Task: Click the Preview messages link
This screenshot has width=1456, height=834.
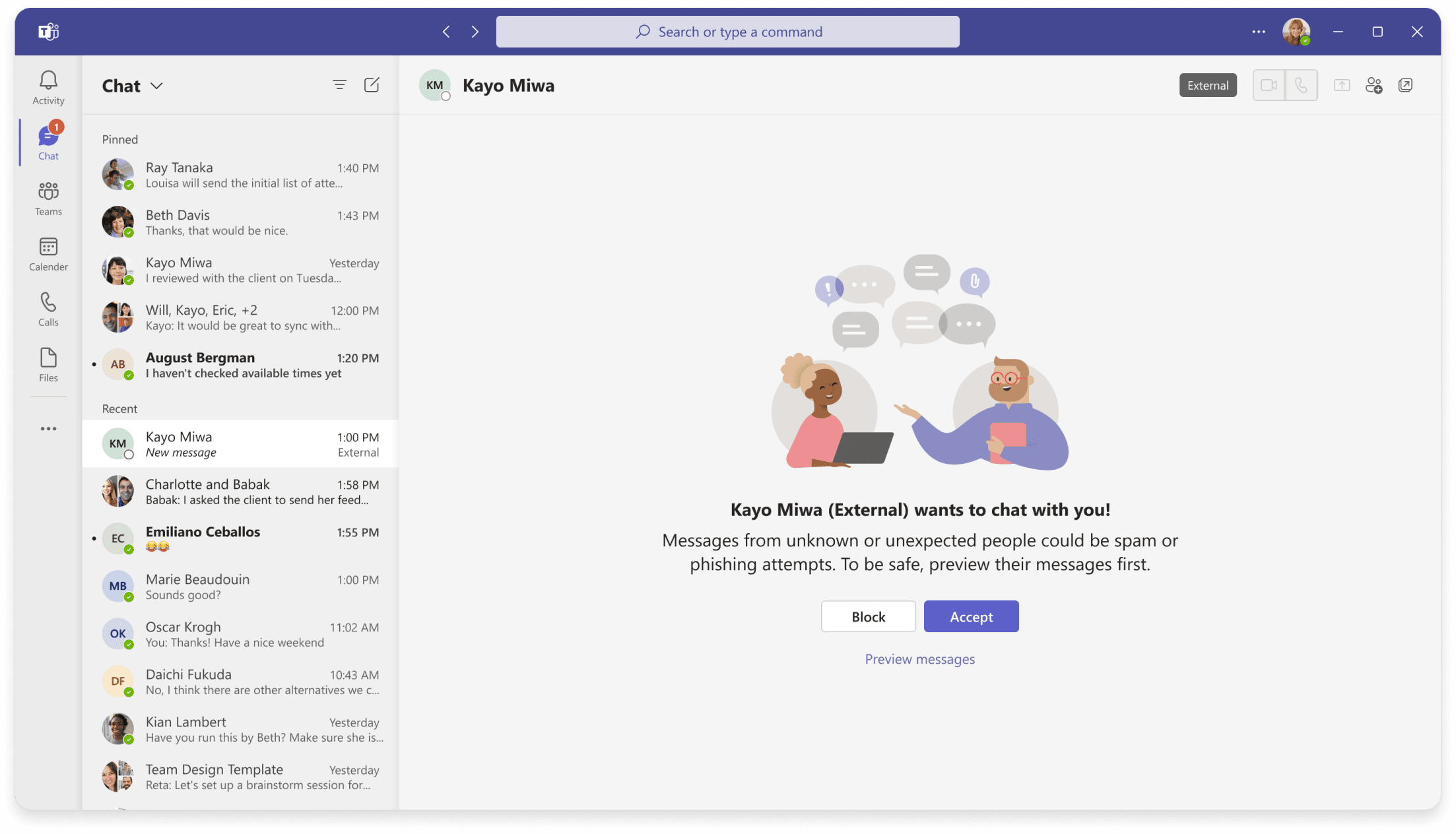Action: (919, 659)
